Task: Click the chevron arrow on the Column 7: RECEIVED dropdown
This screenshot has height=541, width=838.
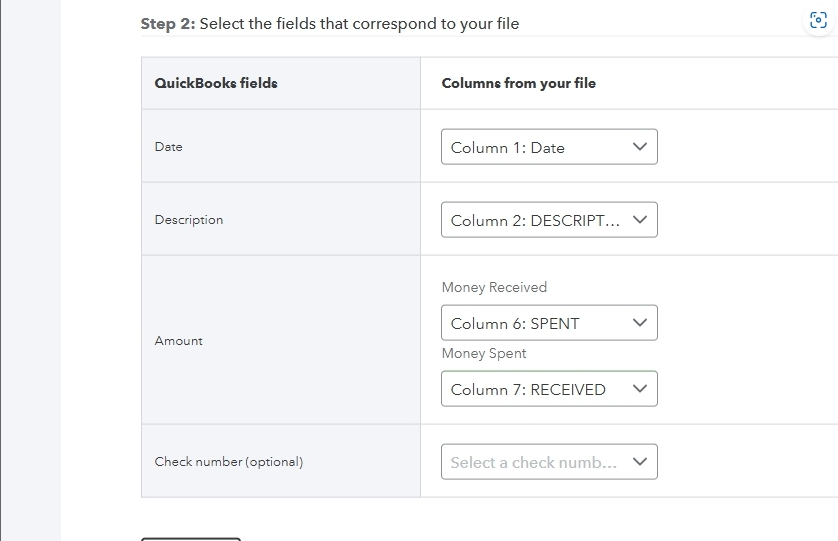Action: pos(641,389)
